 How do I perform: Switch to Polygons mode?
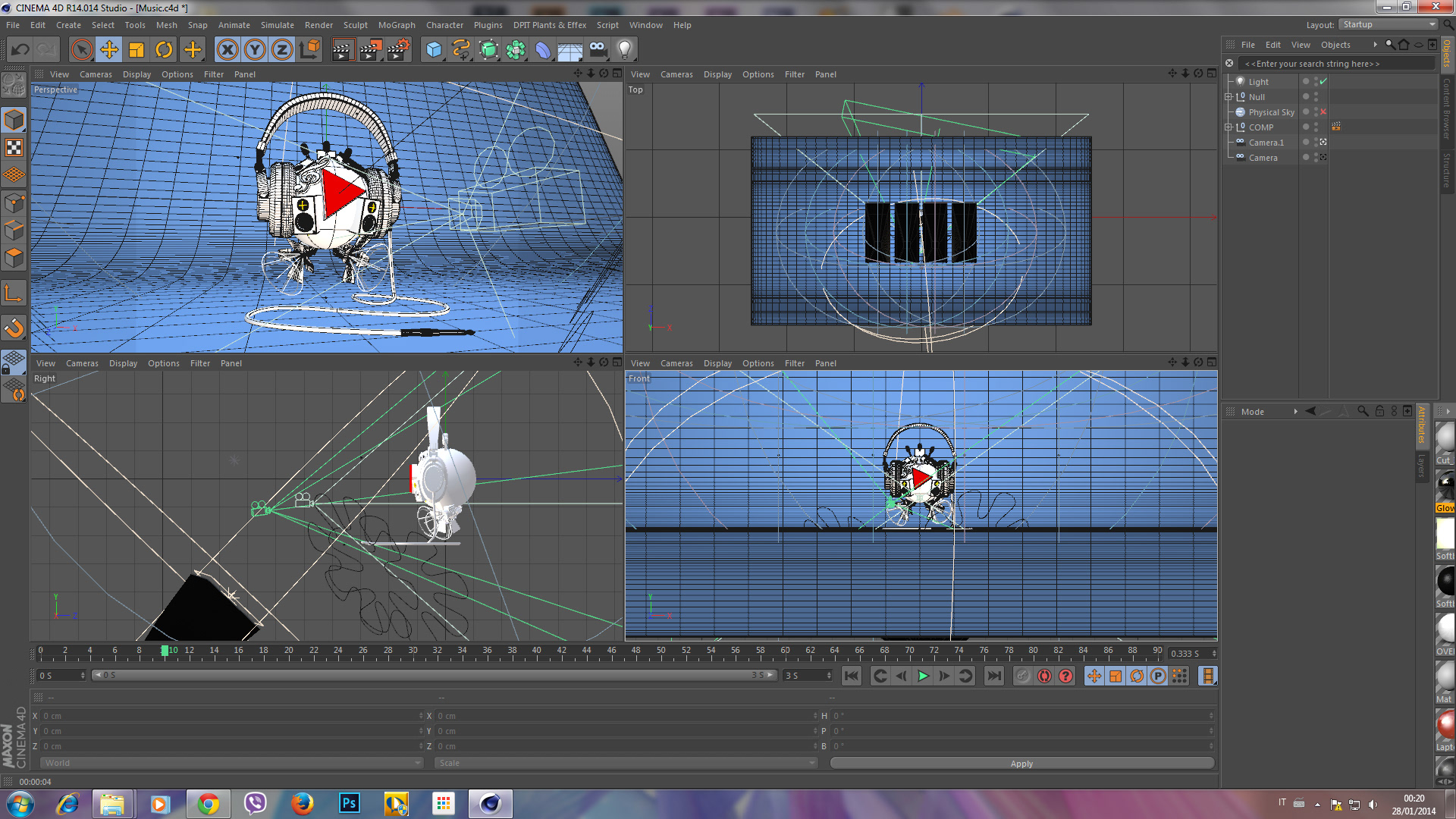coord(14,258)
